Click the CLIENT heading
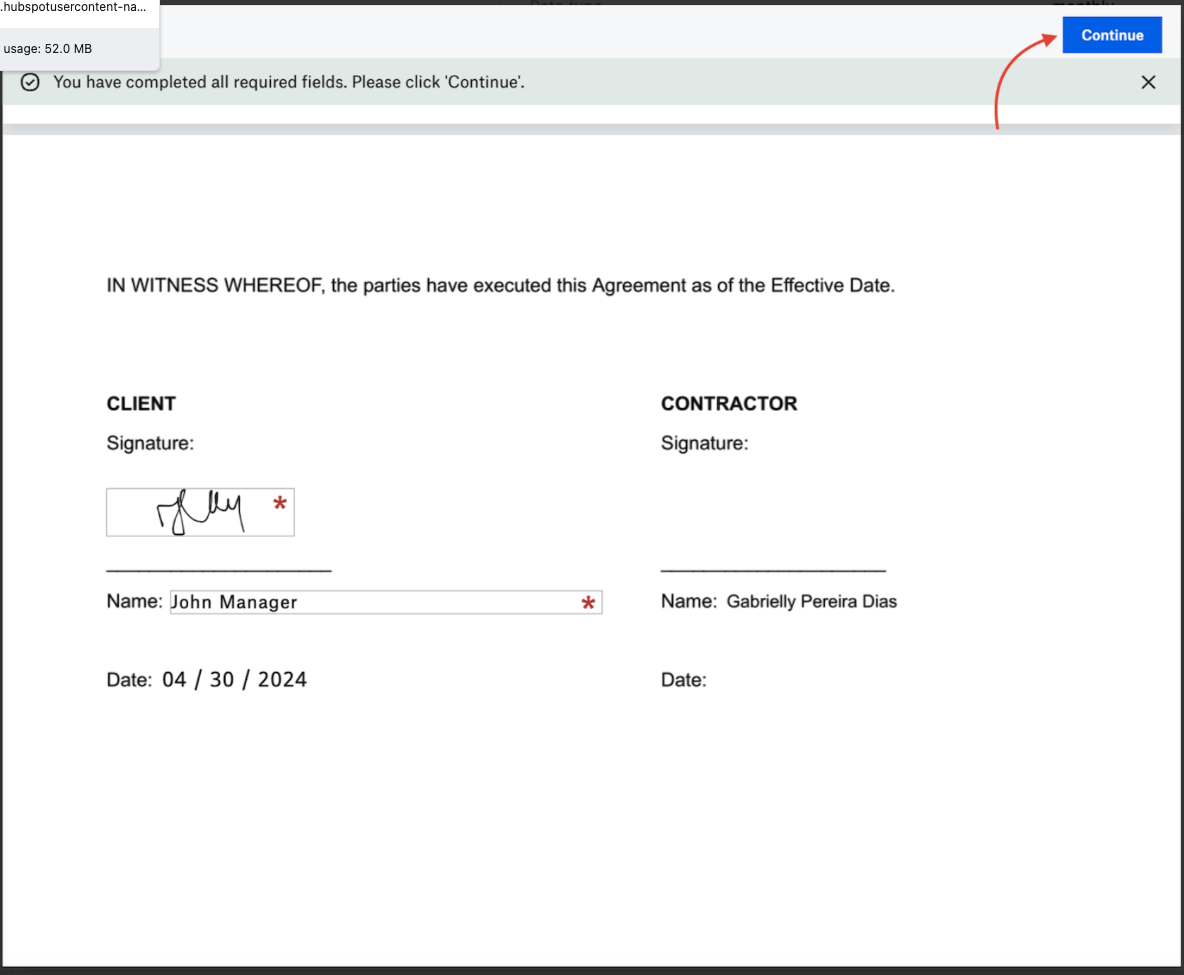This screenshot has width=1184, height=975. [x=141, y=403]
